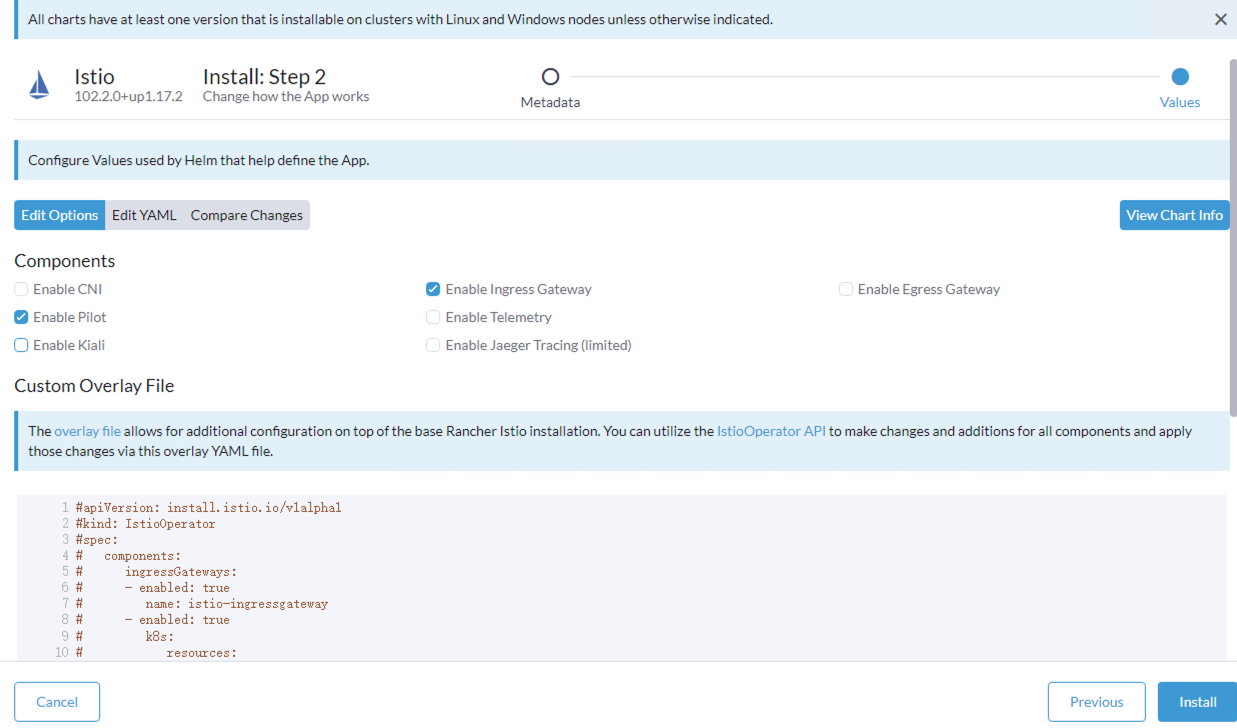Uncheck Enable Ingress Gateway

pos(433,289)
